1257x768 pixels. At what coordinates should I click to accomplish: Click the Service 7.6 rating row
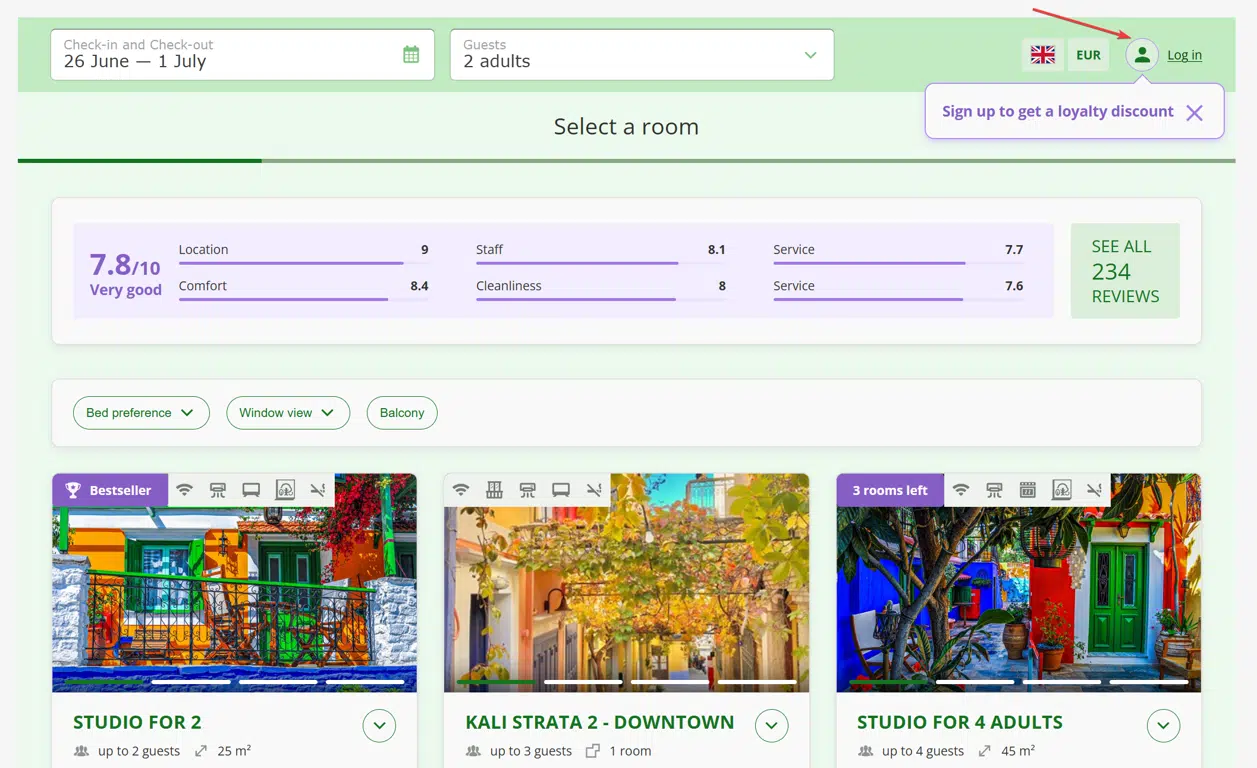[x=898, y=290]
